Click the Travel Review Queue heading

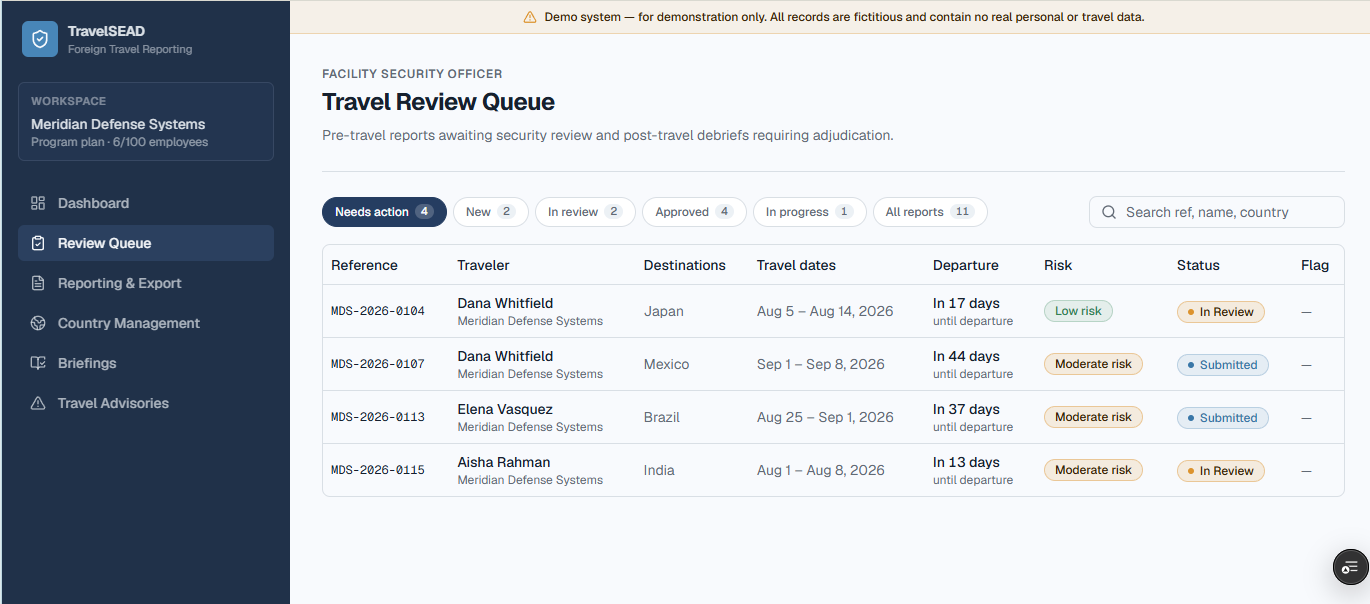pyautogui.click(x=438, y=102)
